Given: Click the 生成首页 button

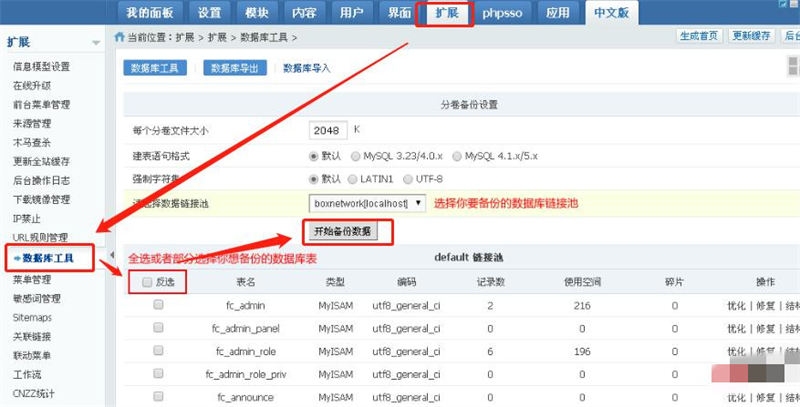Looking at the screenshot, I should (x=699, y=36).
